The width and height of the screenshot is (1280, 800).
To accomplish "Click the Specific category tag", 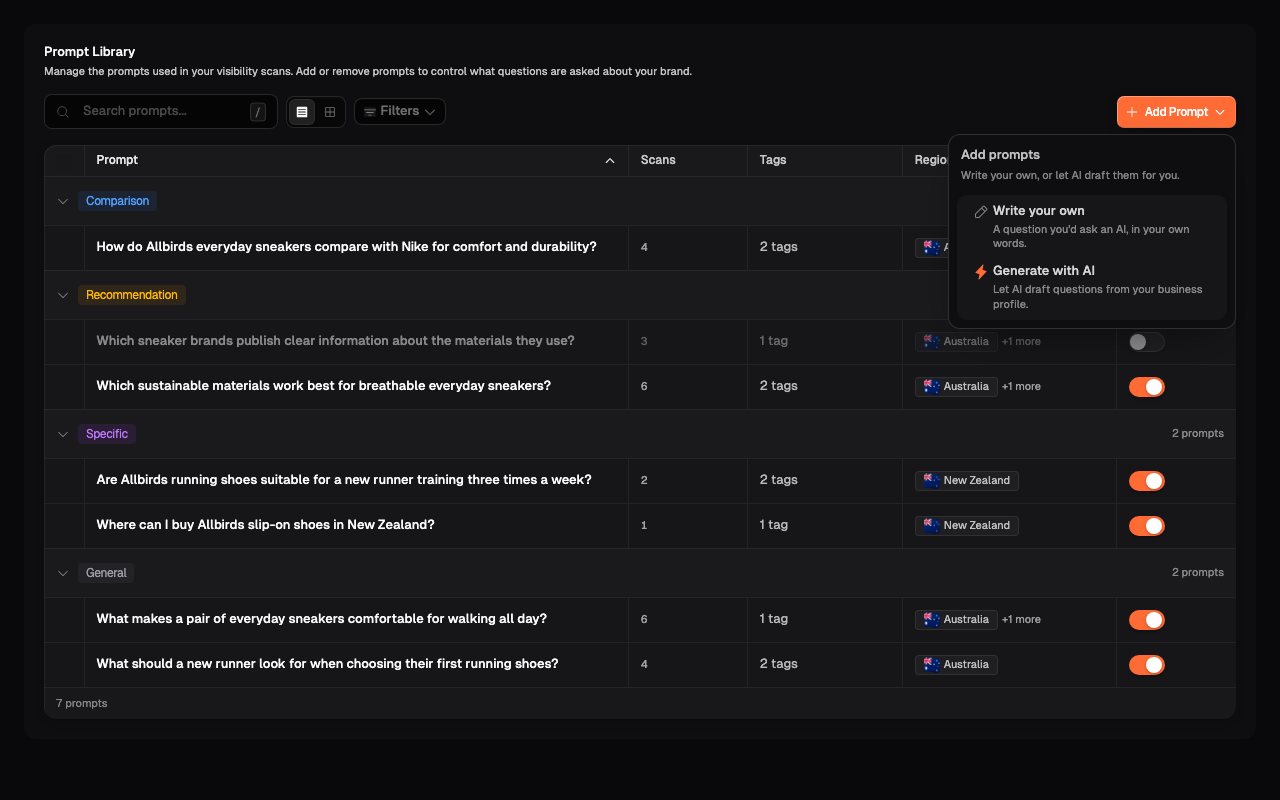I will 107,434.
